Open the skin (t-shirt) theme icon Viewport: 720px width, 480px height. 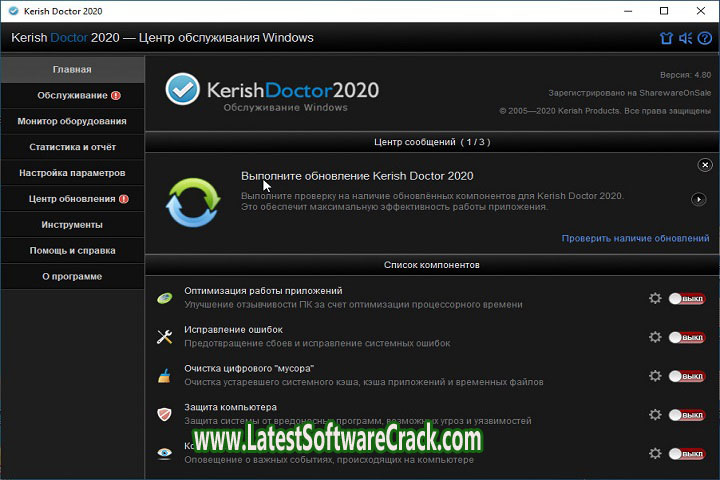pyautogui.click(x=666, y=39)
